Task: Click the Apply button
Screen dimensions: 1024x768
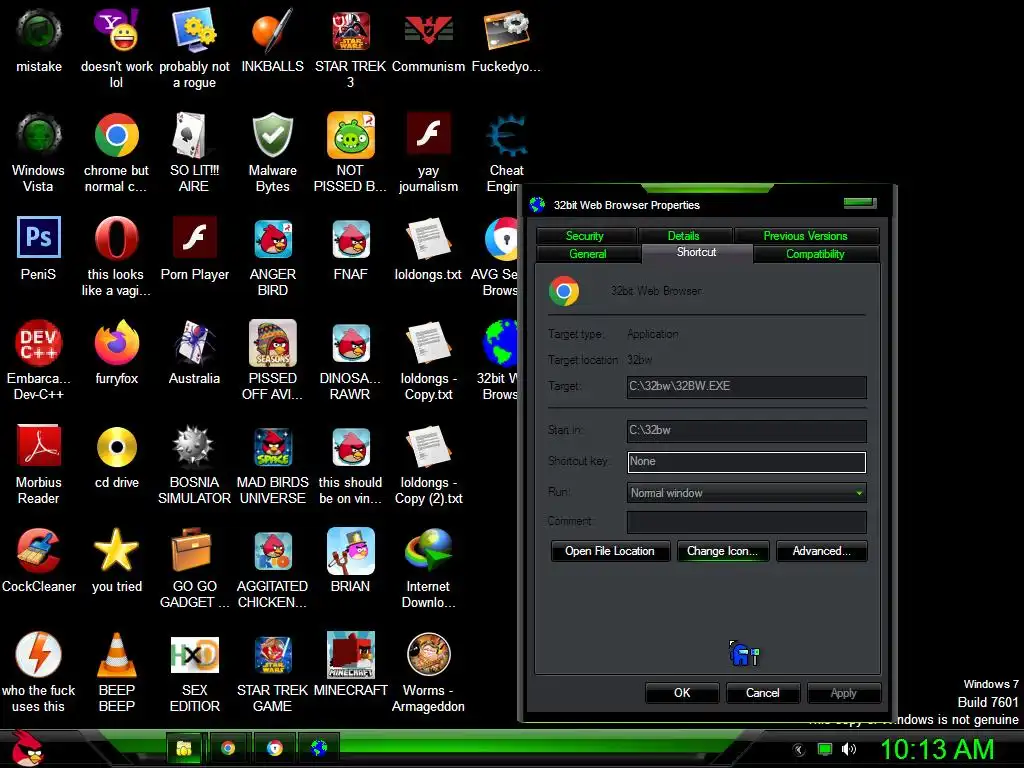Action: (x=844, y=693)
